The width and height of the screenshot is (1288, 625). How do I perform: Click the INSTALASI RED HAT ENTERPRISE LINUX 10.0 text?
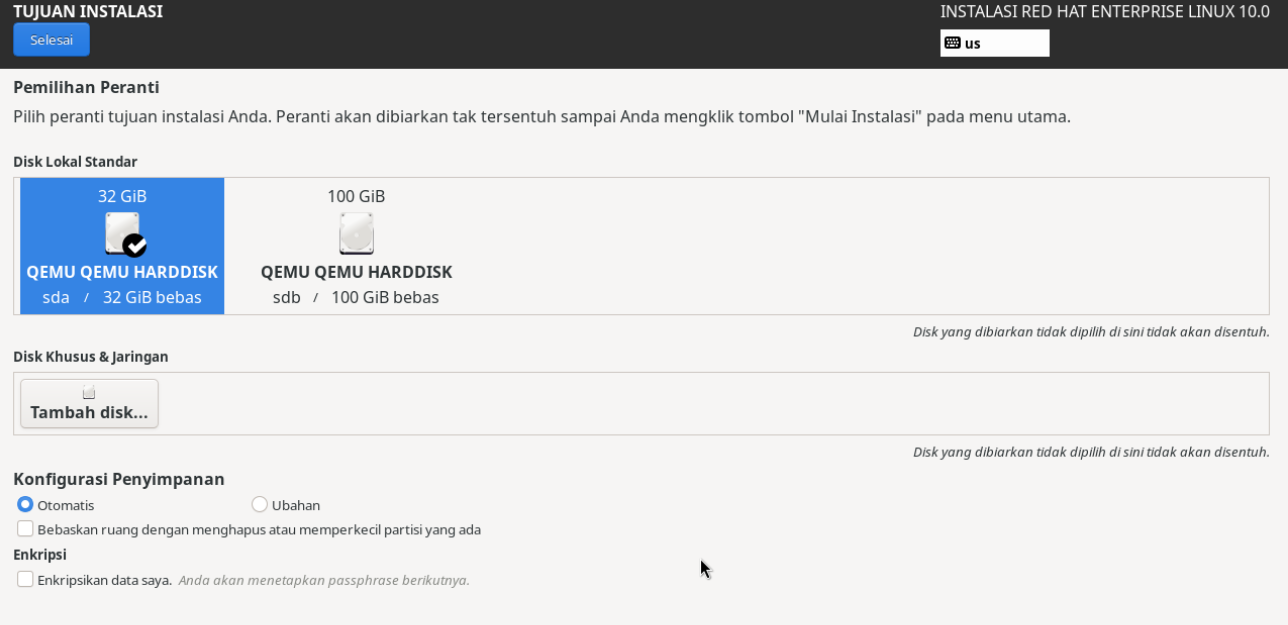1105,12
